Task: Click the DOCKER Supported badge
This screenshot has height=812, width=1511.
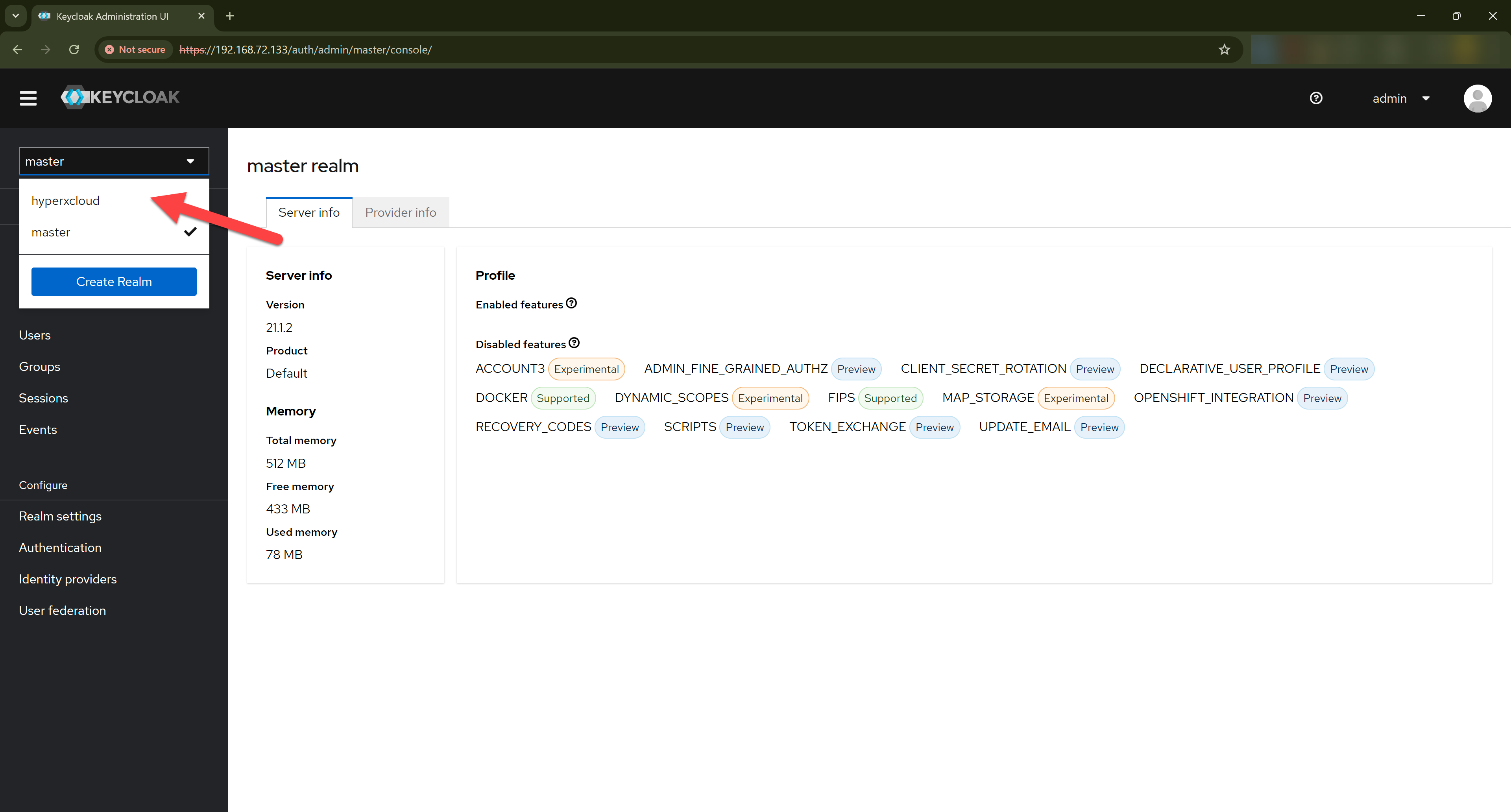Action: [x=563, y=398]
